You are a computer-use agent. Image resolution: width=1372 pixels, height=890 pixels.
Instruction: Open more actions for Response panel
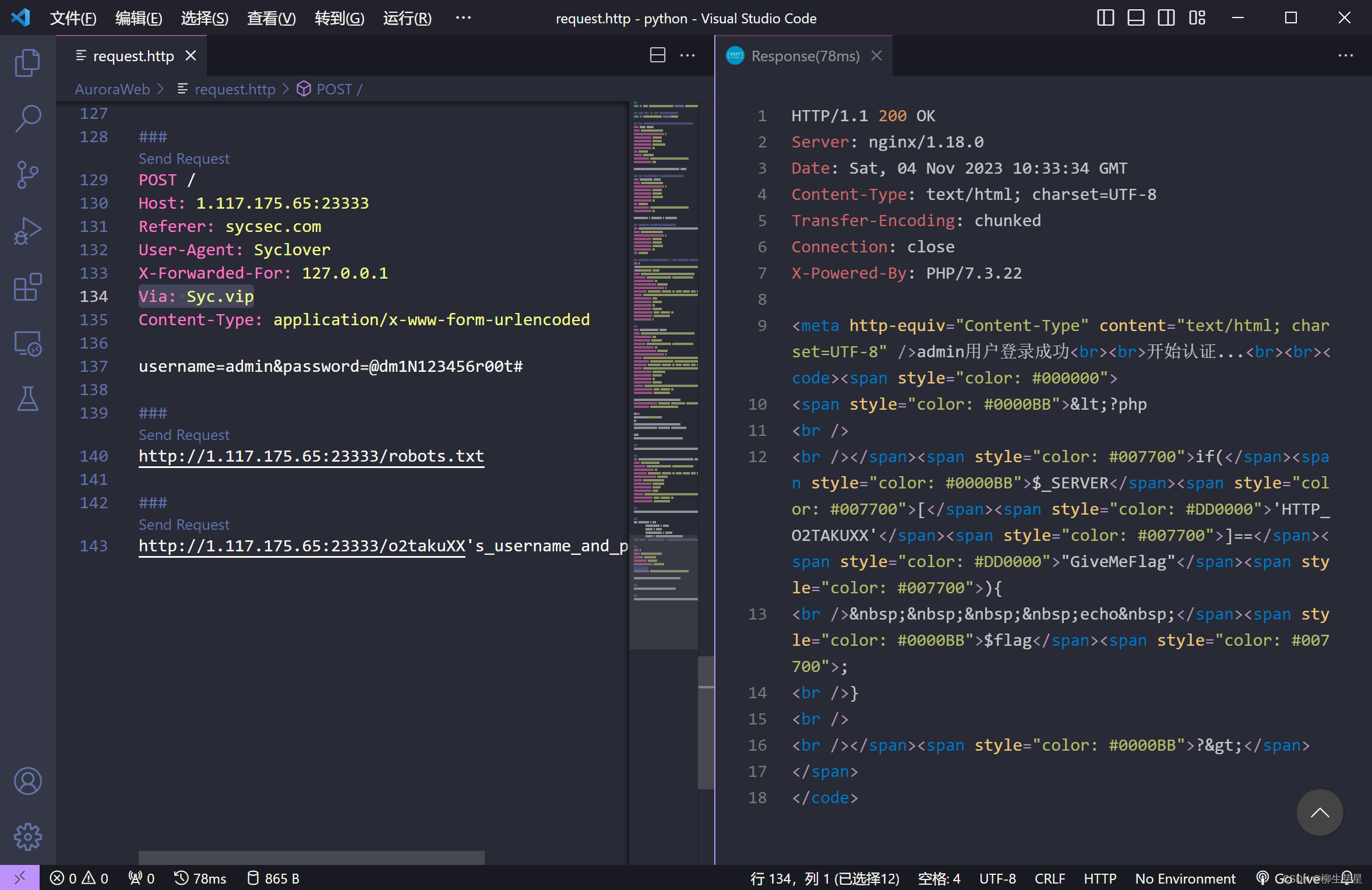click(1345, 55)
